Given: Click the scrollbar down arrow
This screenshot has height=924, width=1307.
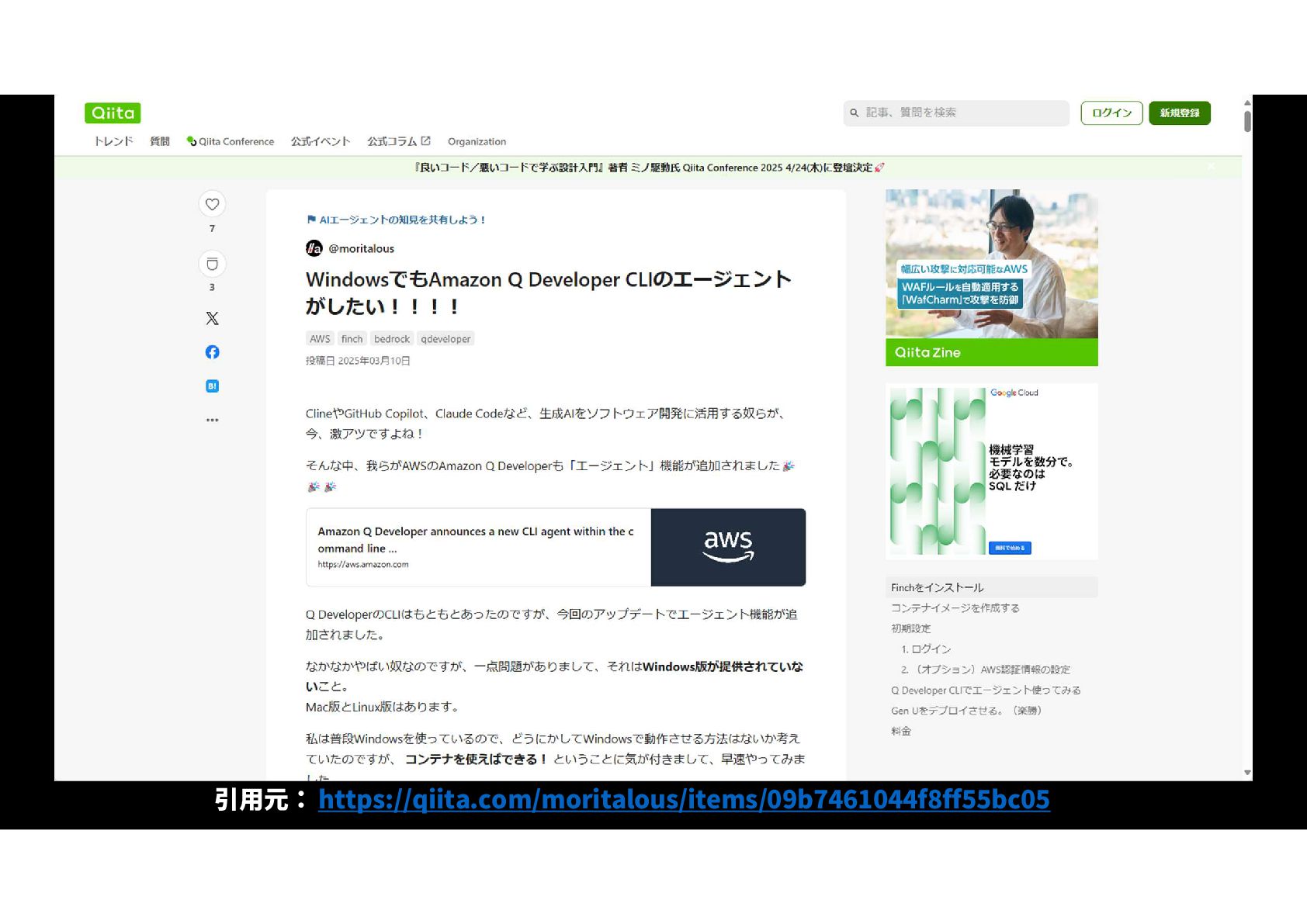Looking at the screenshot, I should click(x=1247, y=773).
